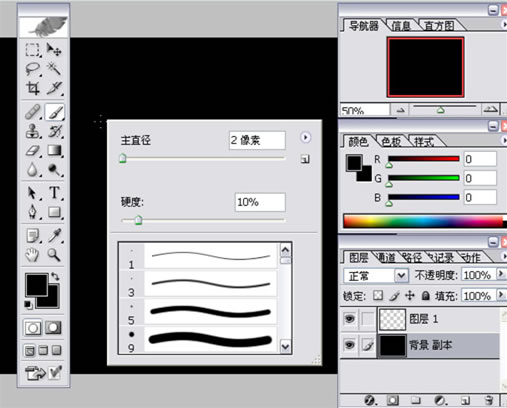Toggle lock all padlock icon
Viewport: 507px width, 408px height.
point(425,295)
